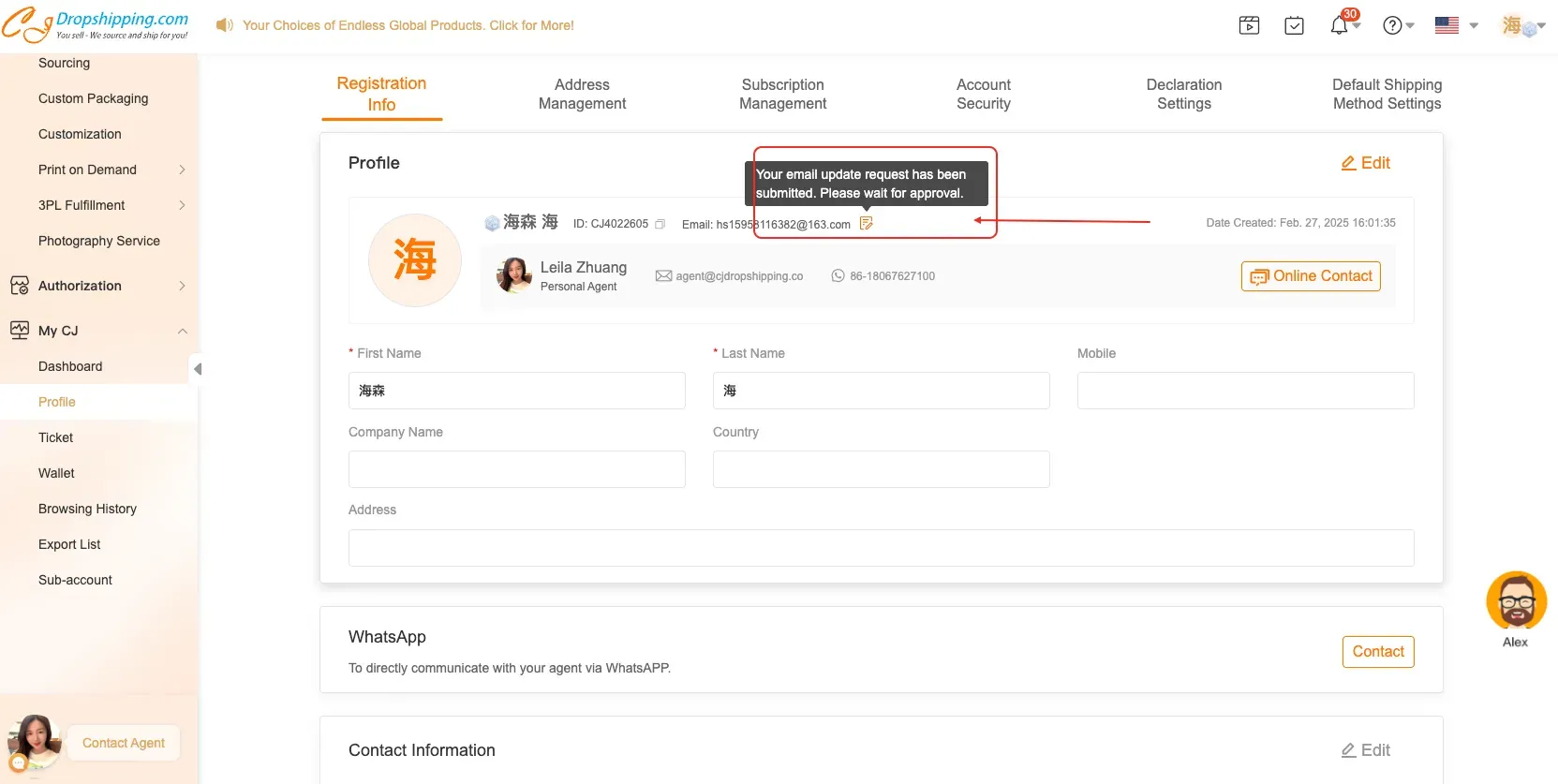Click into the Company Name field

516,469
